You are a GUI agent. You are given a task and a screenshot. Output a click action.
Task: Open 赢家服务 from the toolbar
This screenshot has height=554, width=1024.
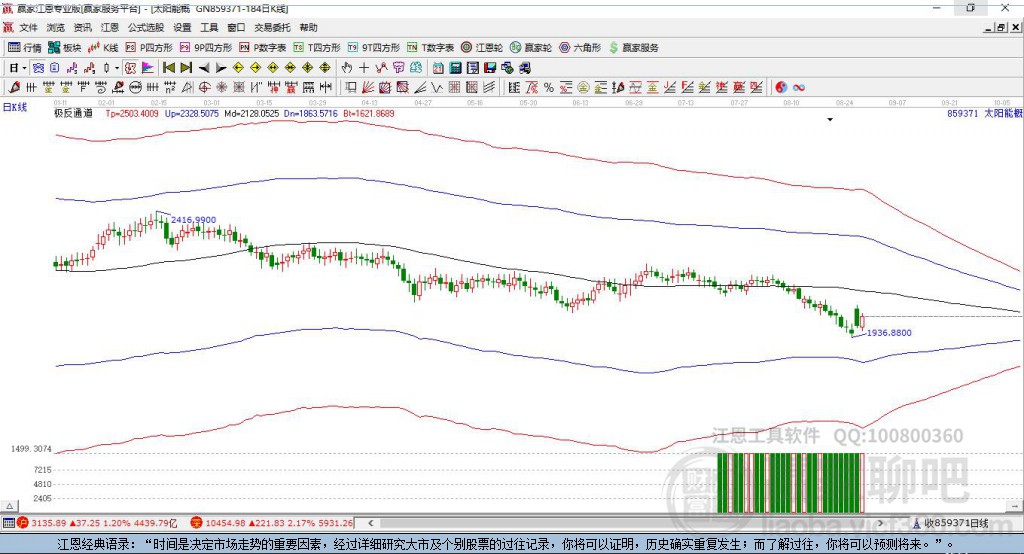[x=633, y=47]
